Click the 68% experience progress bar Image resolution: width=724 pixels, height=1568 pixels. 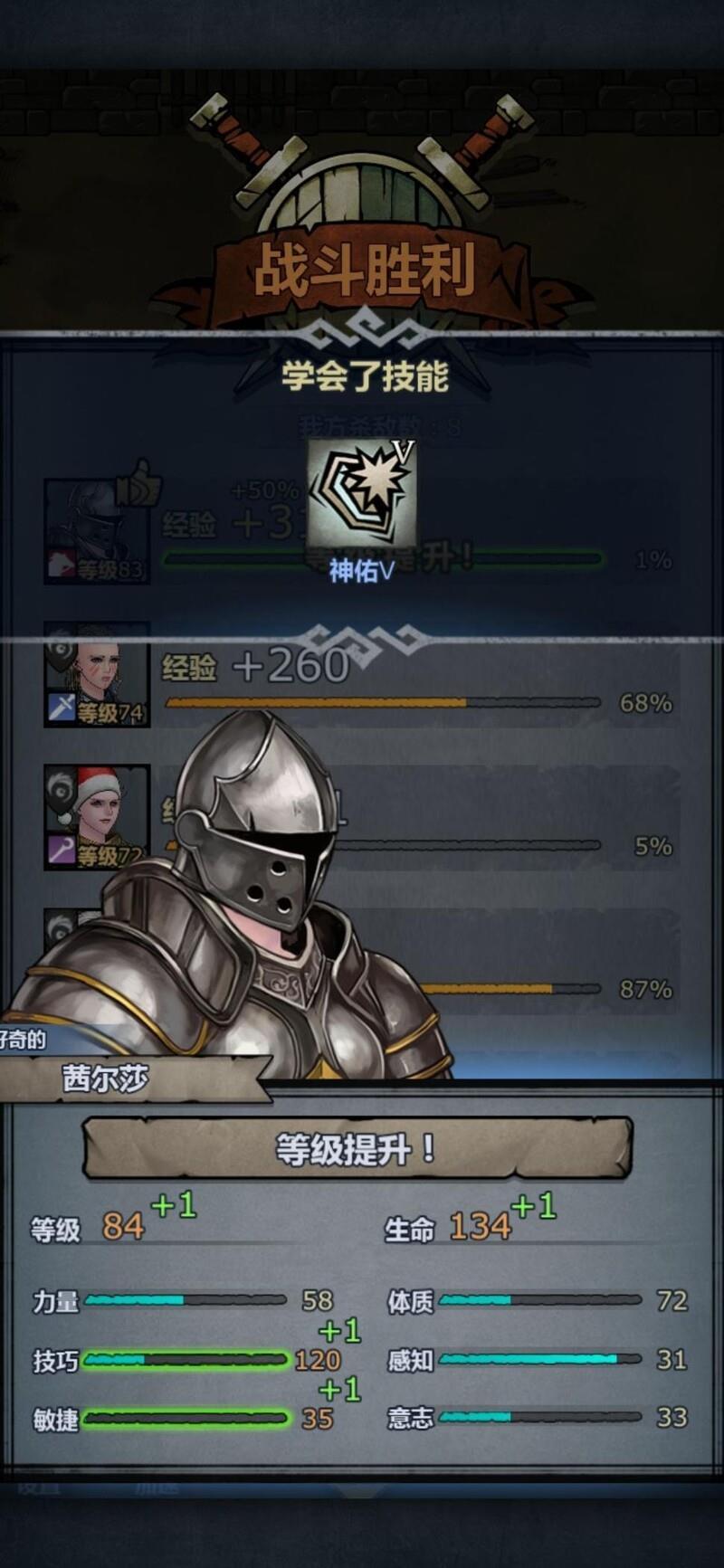pos(382,702)
